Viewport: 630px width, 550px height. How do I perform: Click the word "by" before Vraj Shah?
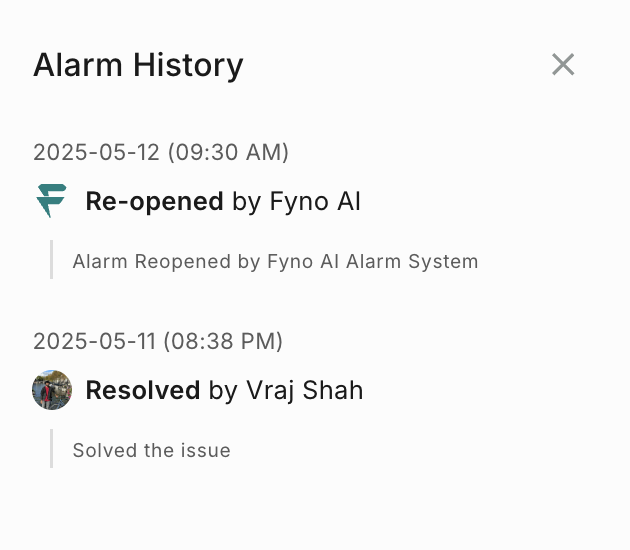[223, 390]
